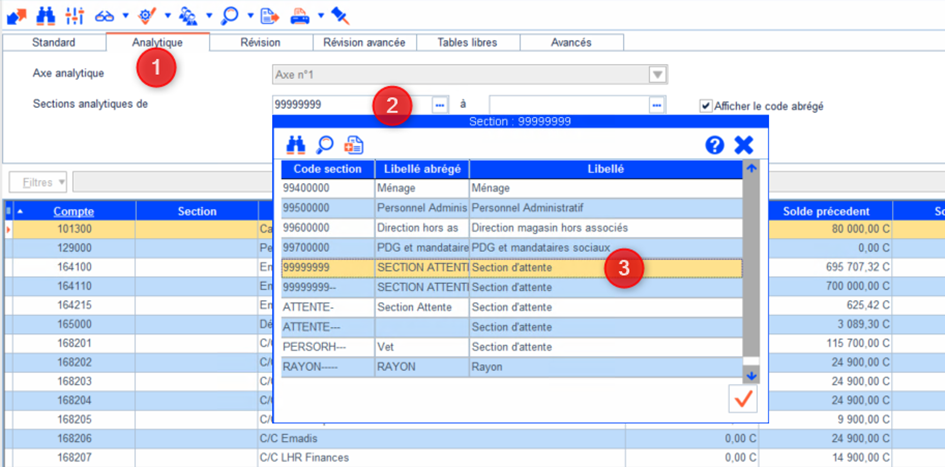Image resolution: width=945 pixels, height=467 pixels.
Task: Click the magnifier icon in Section popup
Action: [x=325, y=145]
